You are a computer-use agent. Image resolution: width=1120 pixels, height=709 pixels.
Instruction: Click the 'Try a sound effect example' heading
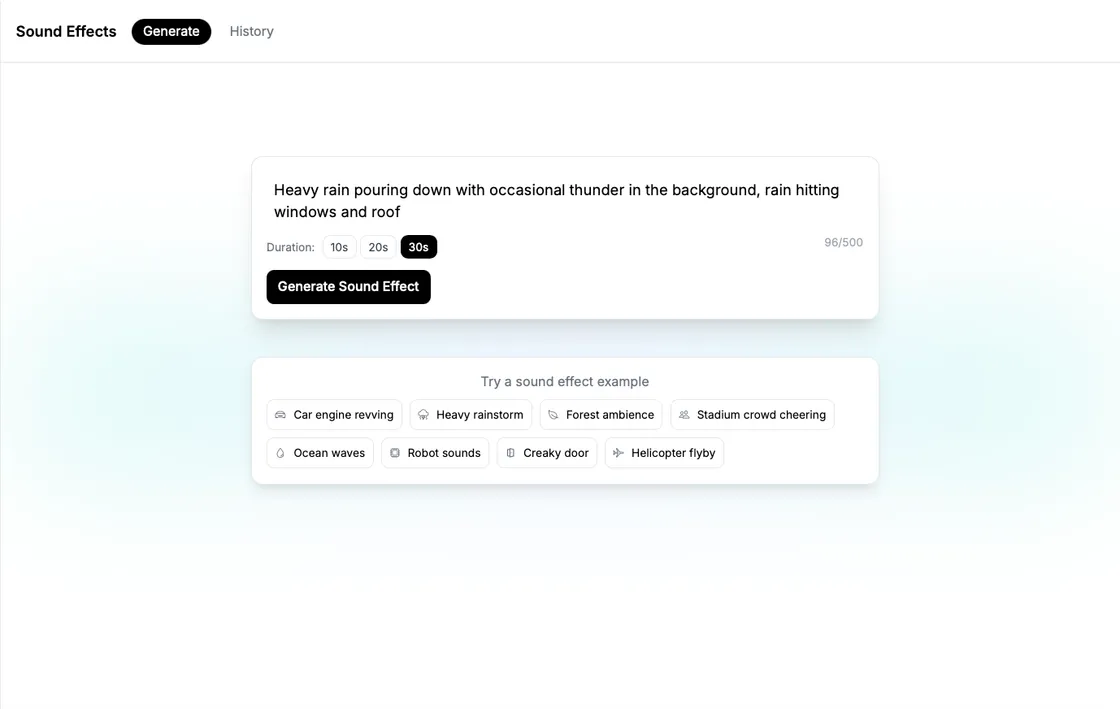click(564, 382)
